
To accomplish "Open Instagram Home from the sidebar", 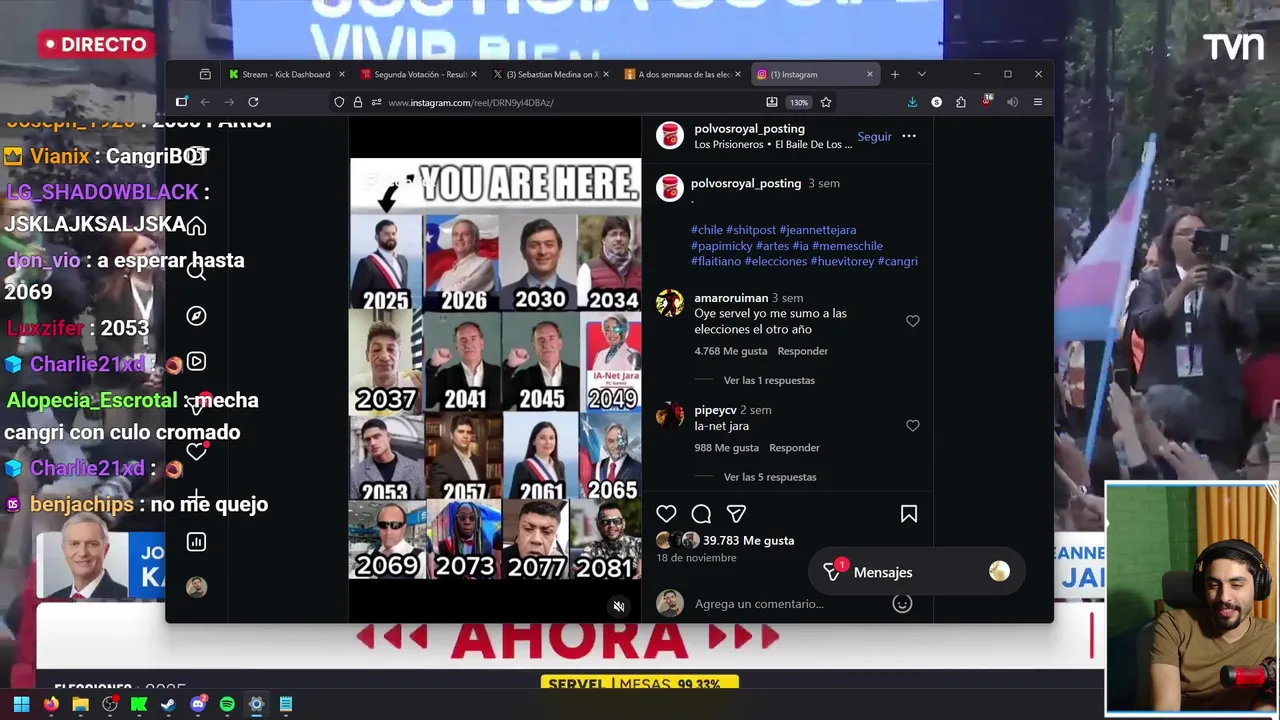I will (x=196, y=226).
